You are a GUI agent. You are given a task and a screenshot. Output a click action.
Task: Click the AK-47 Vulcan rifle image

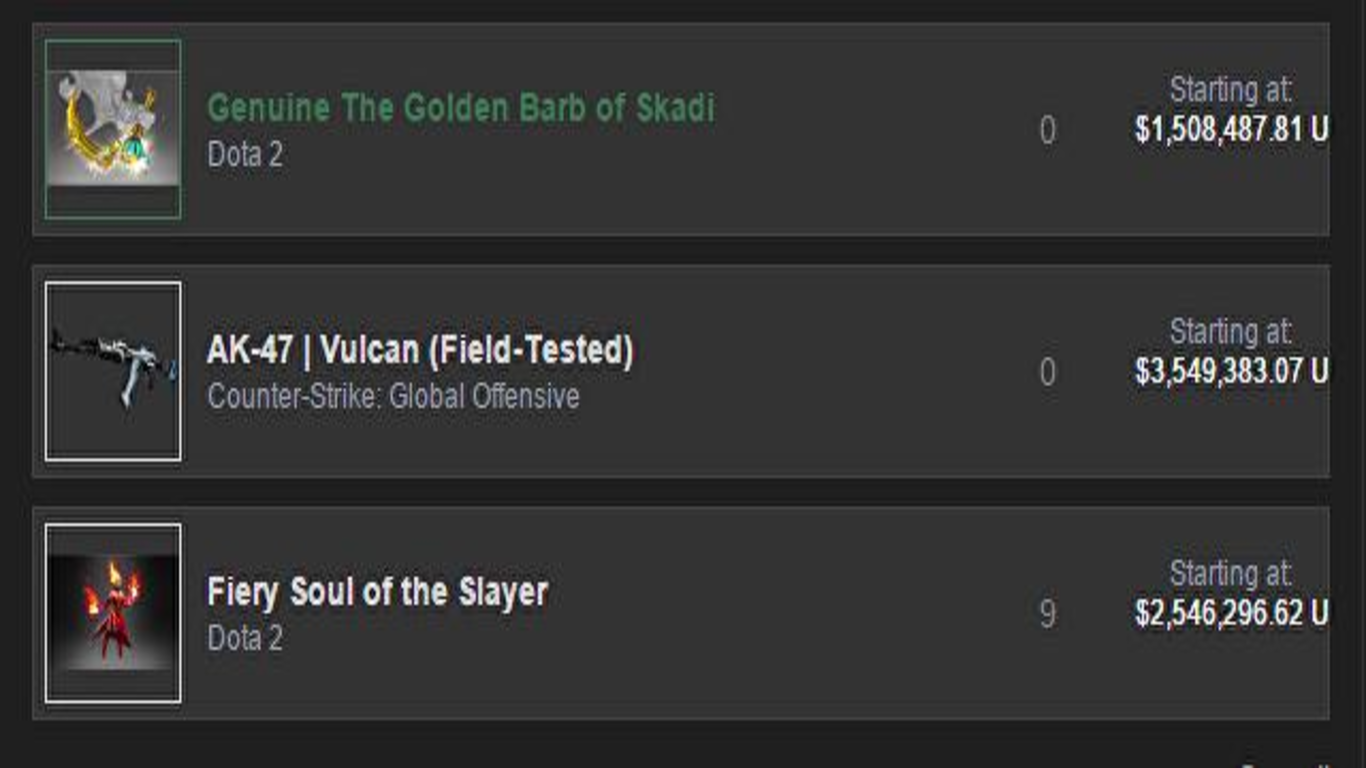[113, 371]
